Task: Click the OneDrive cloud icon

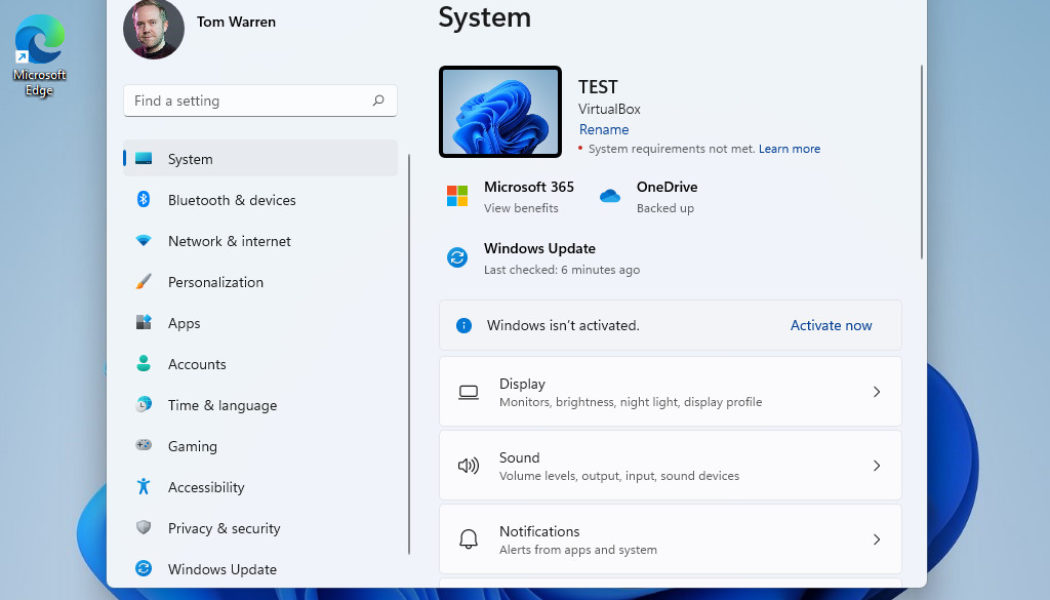Action: tap(610, 195)
